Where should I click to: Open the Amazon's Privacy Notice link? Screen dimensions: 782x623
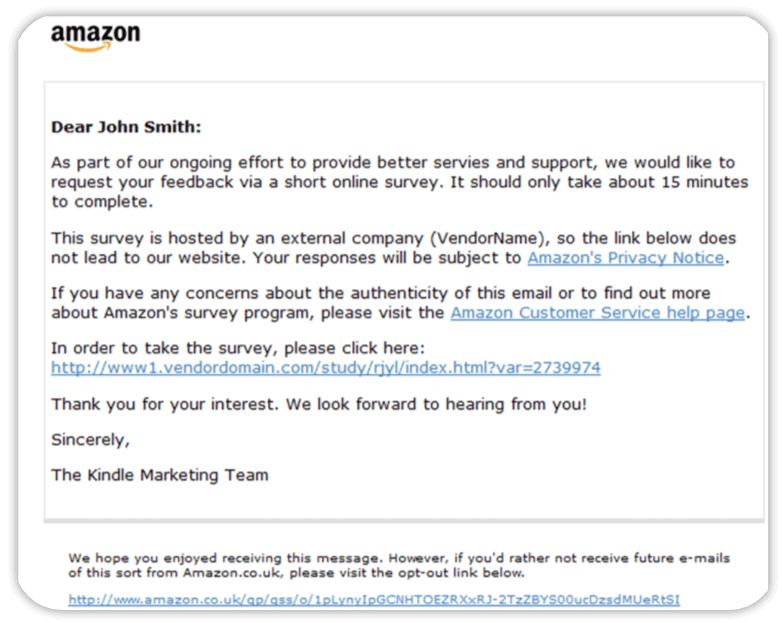[x=625, y=258]
